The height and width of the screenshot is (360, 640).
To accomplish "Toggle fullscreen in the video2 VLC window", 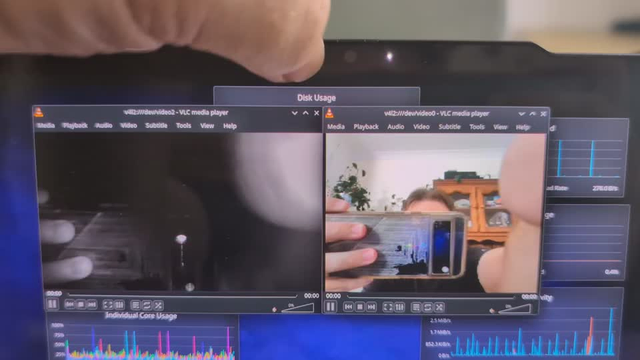I will click(x=108, y=304).
